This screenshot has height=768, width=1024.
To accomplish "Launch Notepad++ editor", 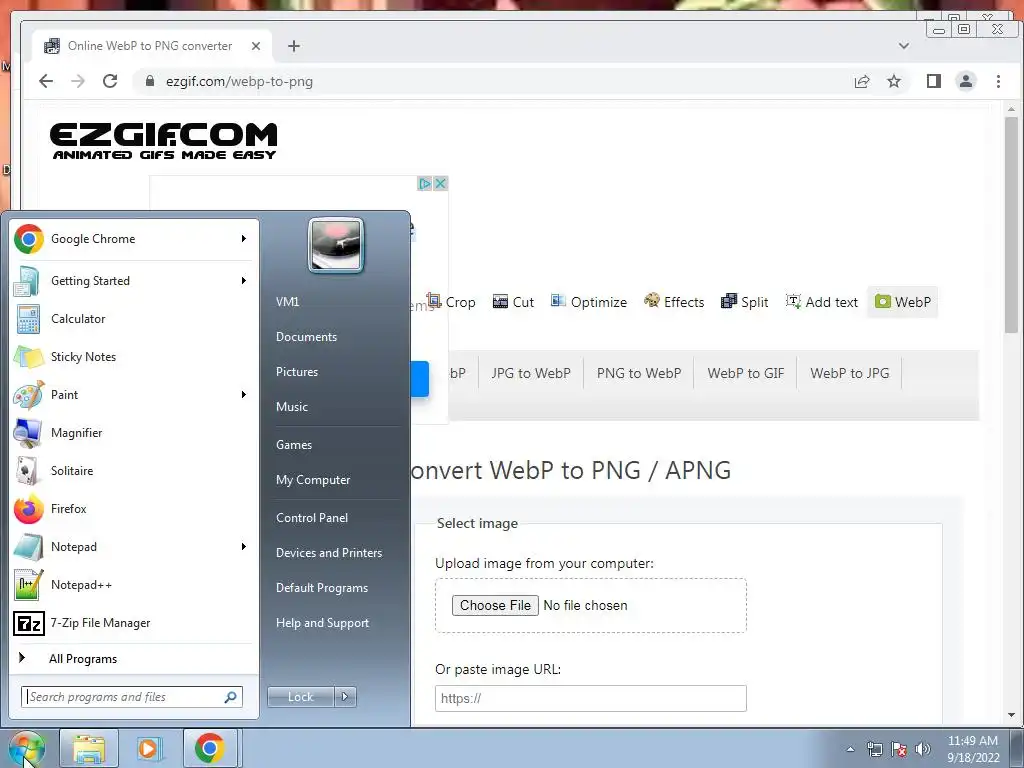I will pyautogui.click(x=133, y=584).
